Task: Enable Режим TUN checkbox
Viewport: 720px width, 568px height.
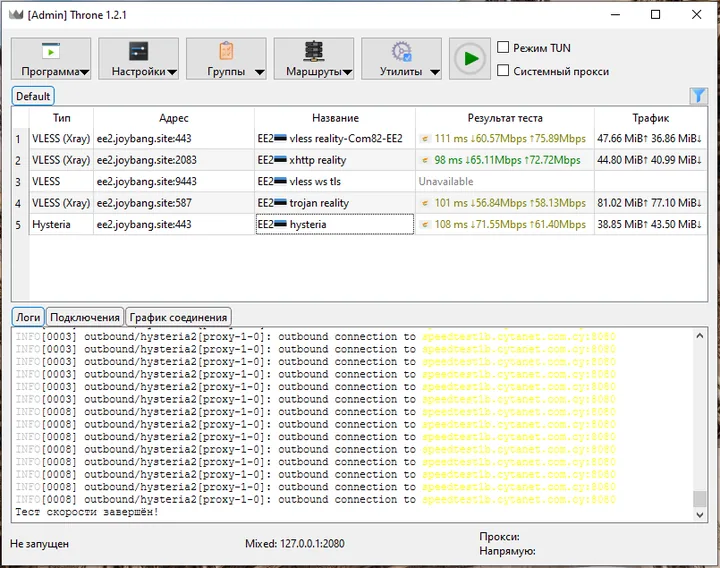Action: coord(503,47)
